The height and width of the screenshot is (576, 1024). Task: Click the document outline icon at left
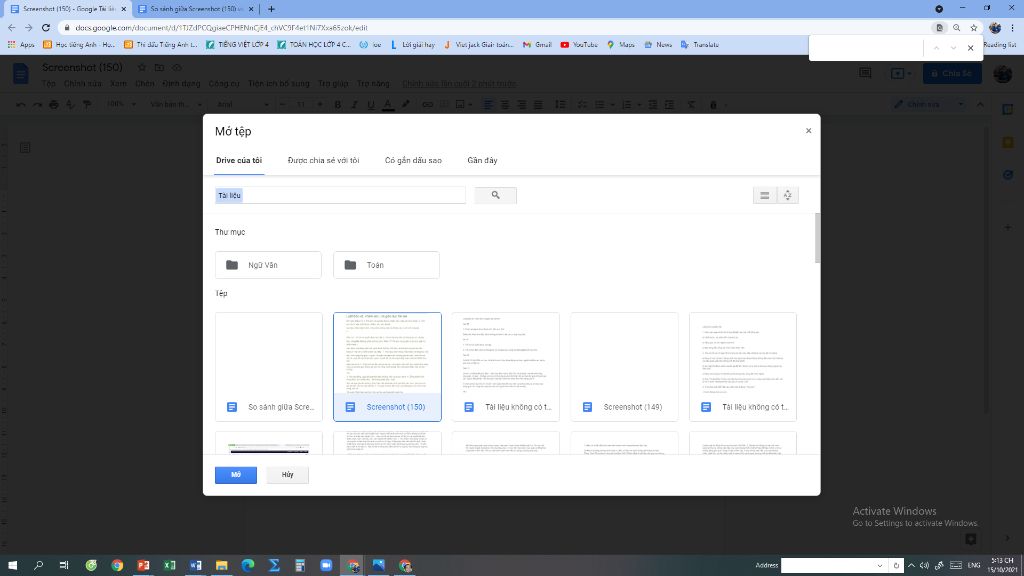25,148
